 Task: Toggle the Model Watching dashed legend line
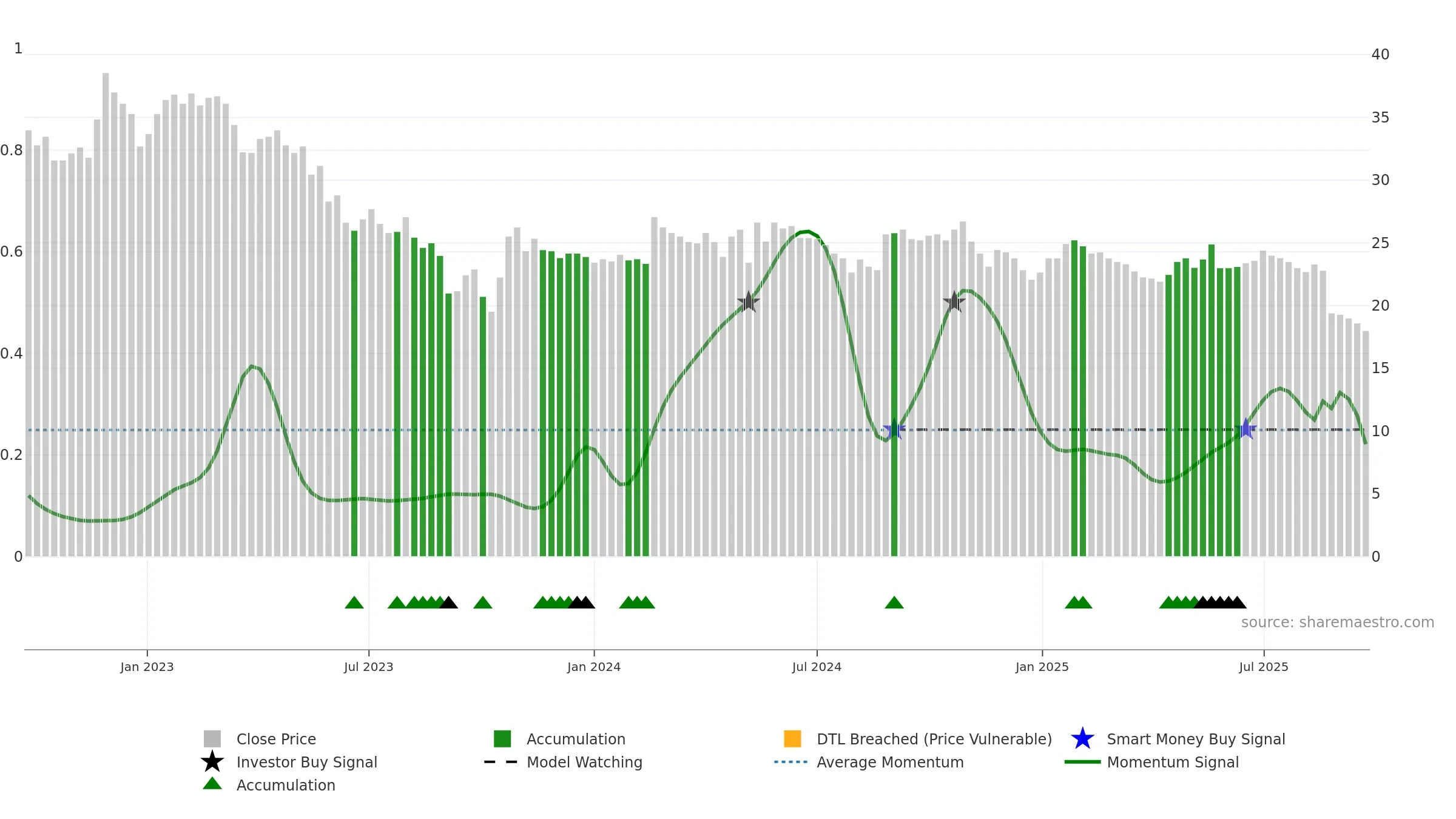(501, 762)
